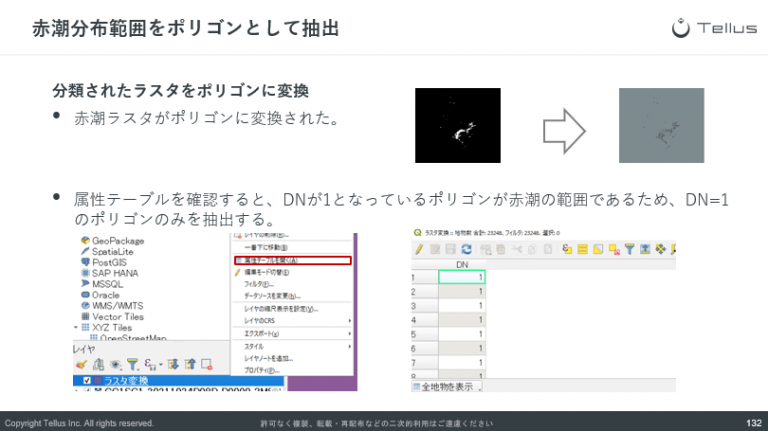The image size is (768, 431).
Task: Click the Vector Tiles grid icon
Action: pos(85,316)
